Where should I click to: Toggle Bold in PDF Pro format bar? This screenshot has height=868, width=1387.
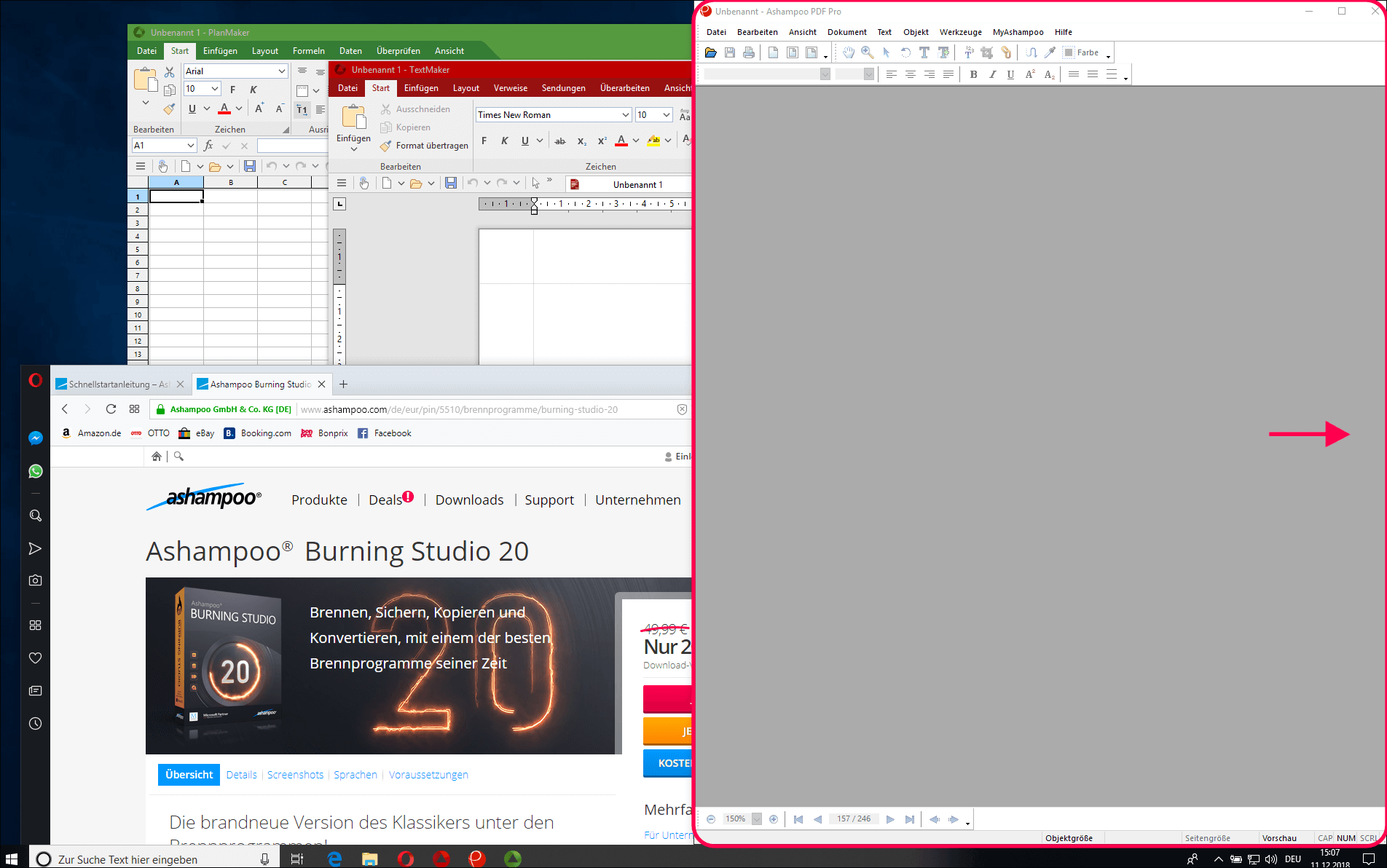coord(973,74)
